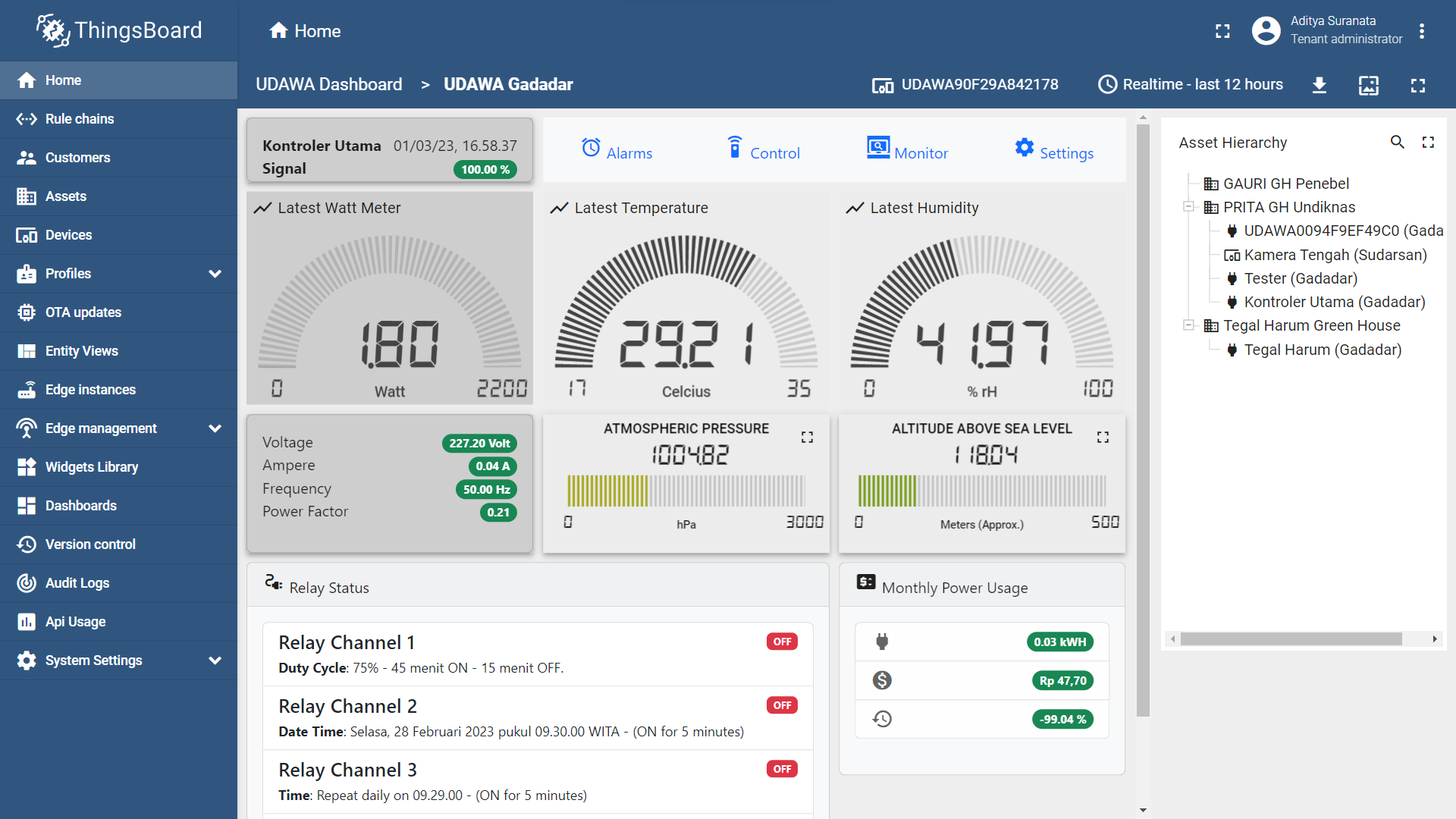Viewport: 1456px width, 819px height.
Task: Open the Monitor state button
Action: click(x=907, y=150)
